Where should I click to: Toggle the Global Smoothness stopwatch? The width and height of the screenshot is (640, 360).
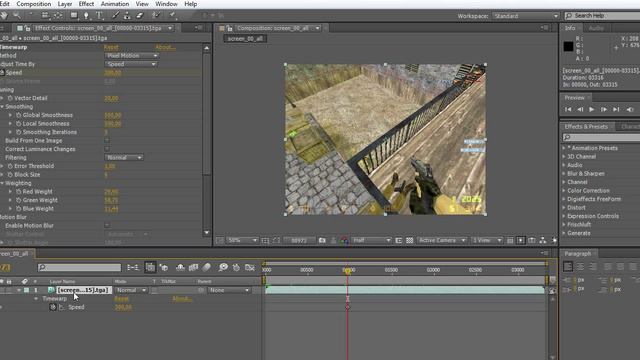coord(18,115)
